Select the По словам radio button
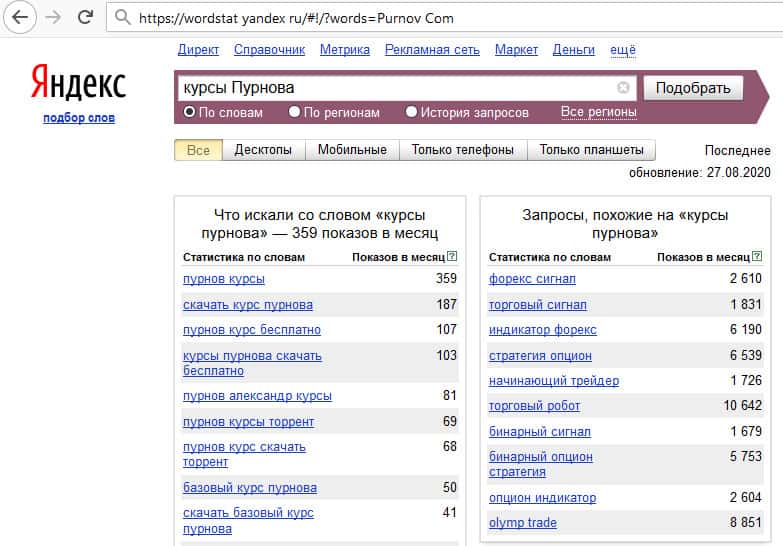Screen dimensions: 783x546 click(189, 112)
